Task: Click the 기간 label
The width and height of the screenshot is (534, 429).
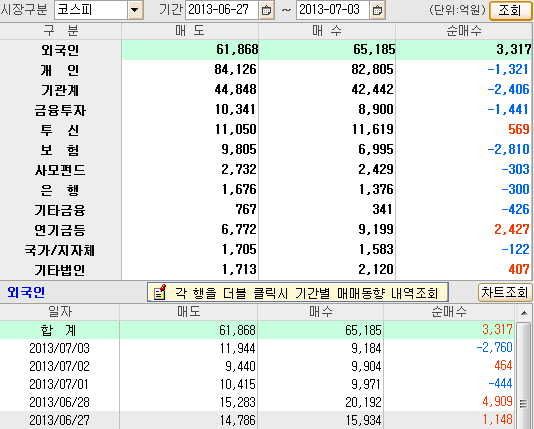Action: (171, 9)
